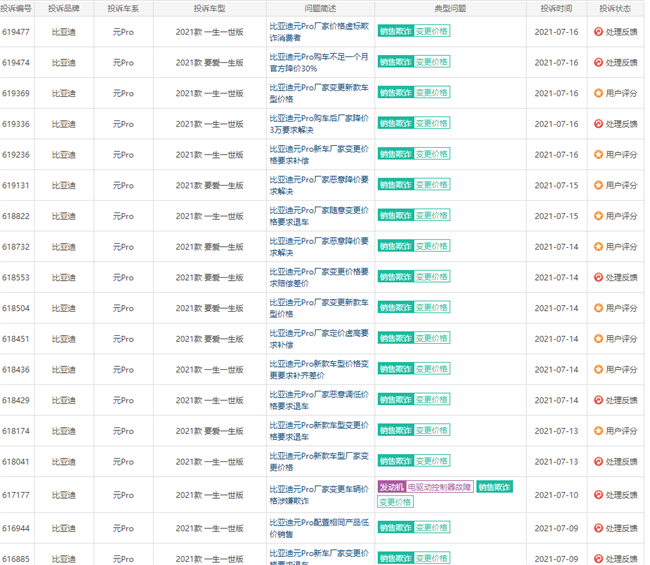Screen dimensions: 650x565
Task: Click the date 2021-07-13 in row 618041
Action: click(x=556, y=461)
